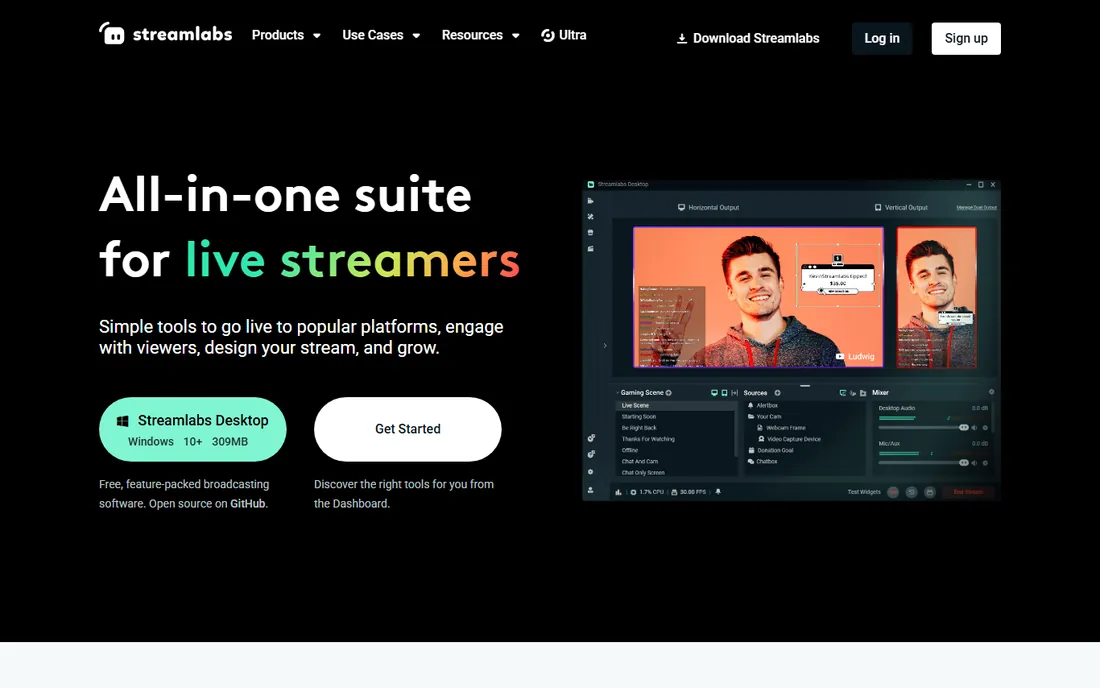
Task: Click the Mixer settings gear icon
Action: coord(991,391)
